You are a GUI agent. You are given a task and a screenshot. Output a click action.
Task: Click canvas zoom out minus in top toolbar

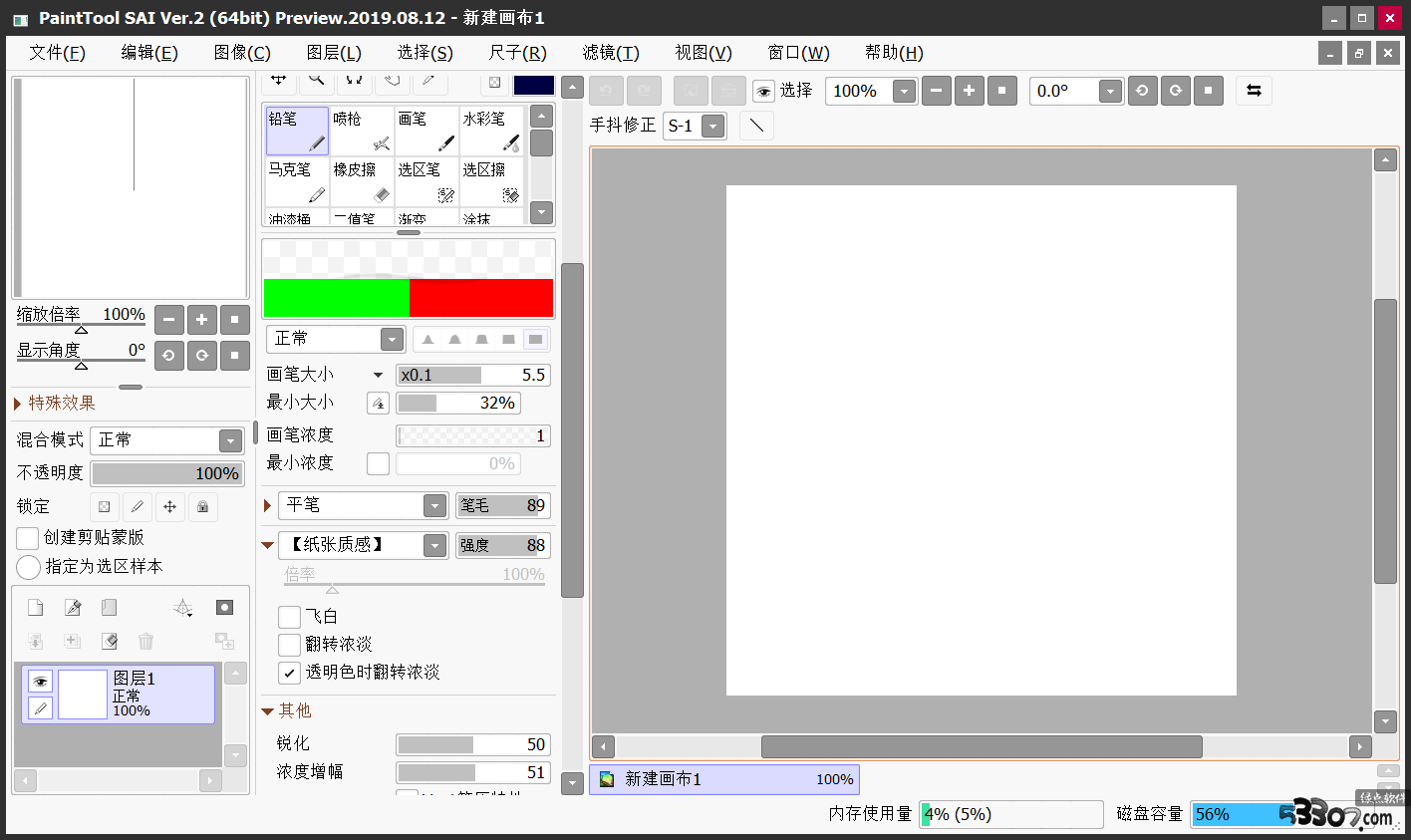pos(936,91)
